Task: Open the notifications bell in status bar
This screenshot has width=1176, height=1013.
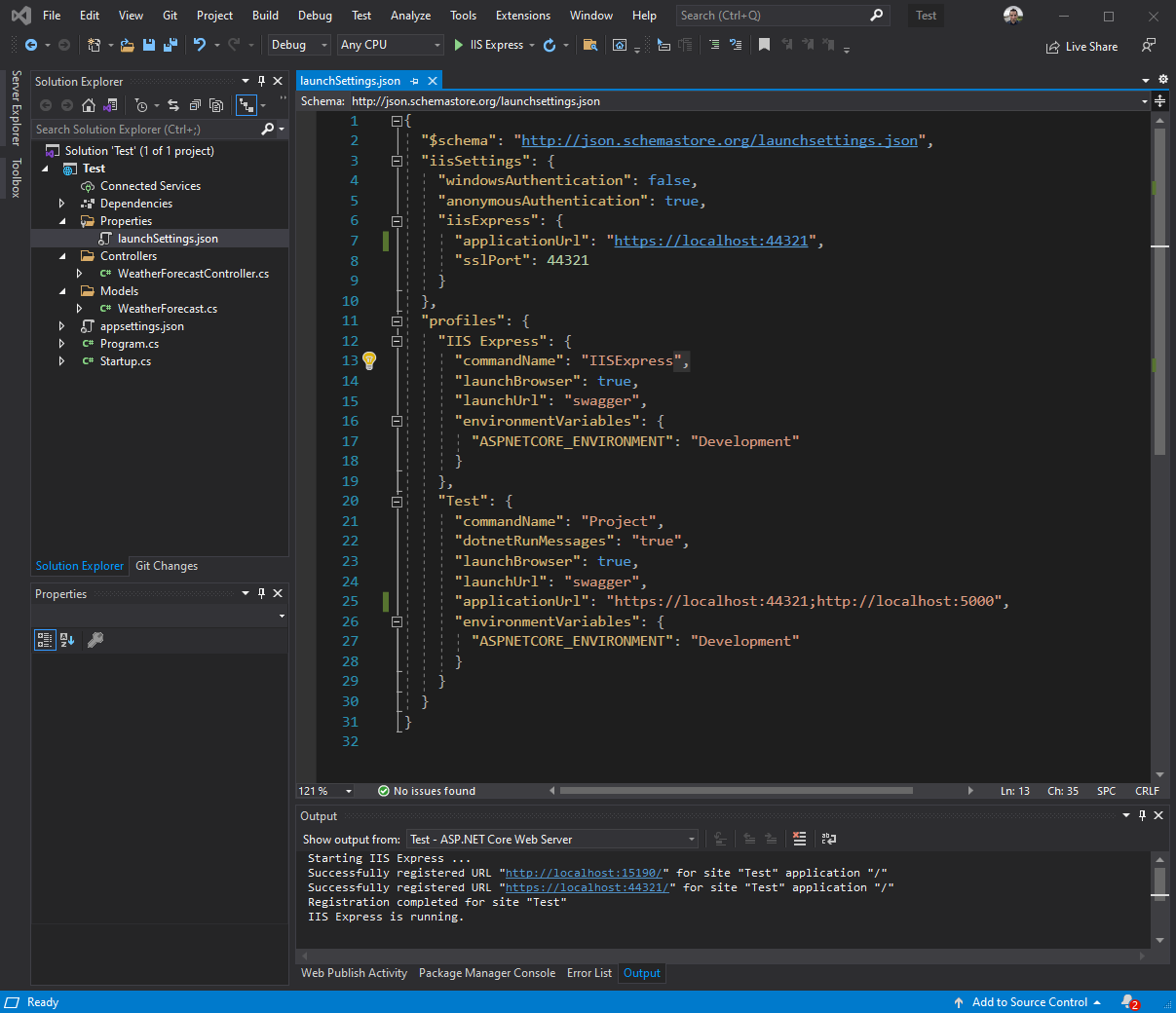Action: coord(1130,1002)
